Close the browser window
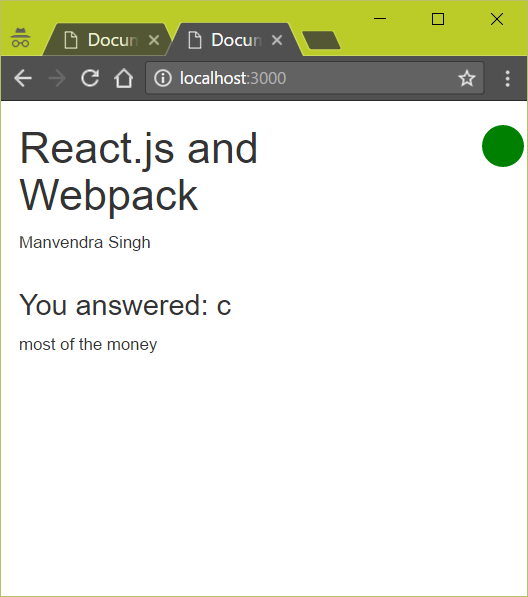This screenshot has height=597, width=528. [x=497, y=19]
